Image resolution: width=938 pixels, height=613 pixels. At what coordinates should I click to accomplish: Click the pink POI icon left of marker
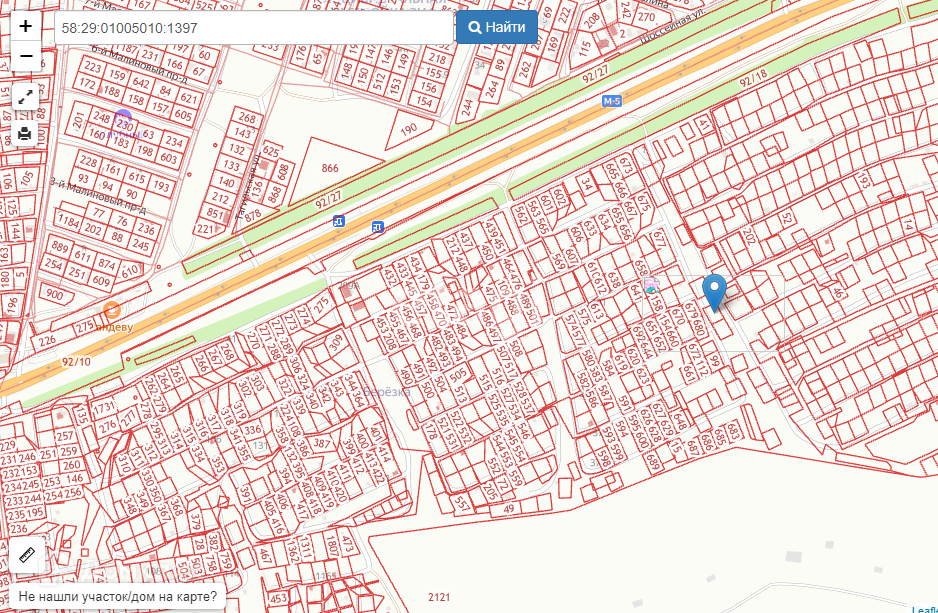pyautogui.click(x=651, y=285)
